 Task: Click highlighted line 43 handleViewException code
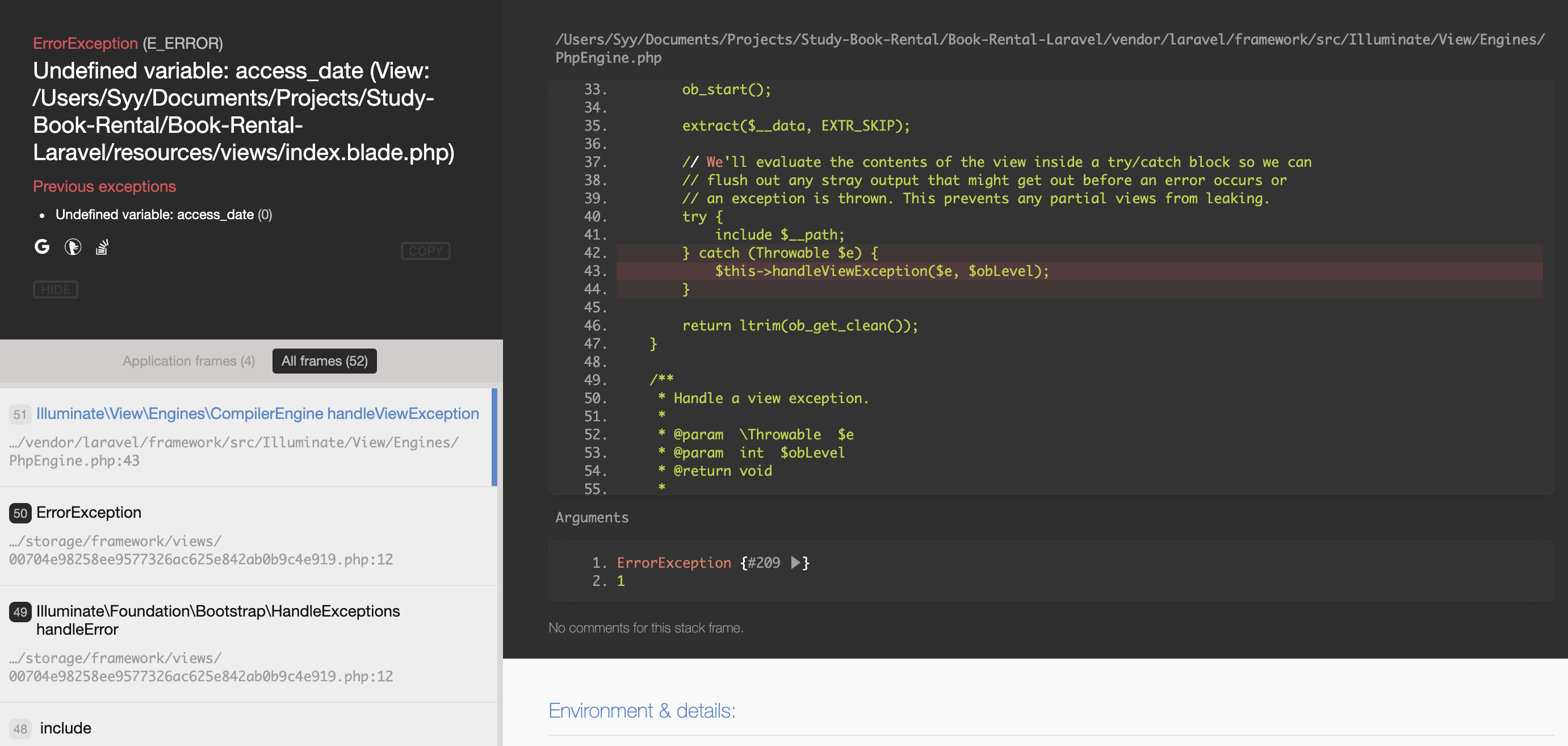pyautogui.click(x=882, y=271)
